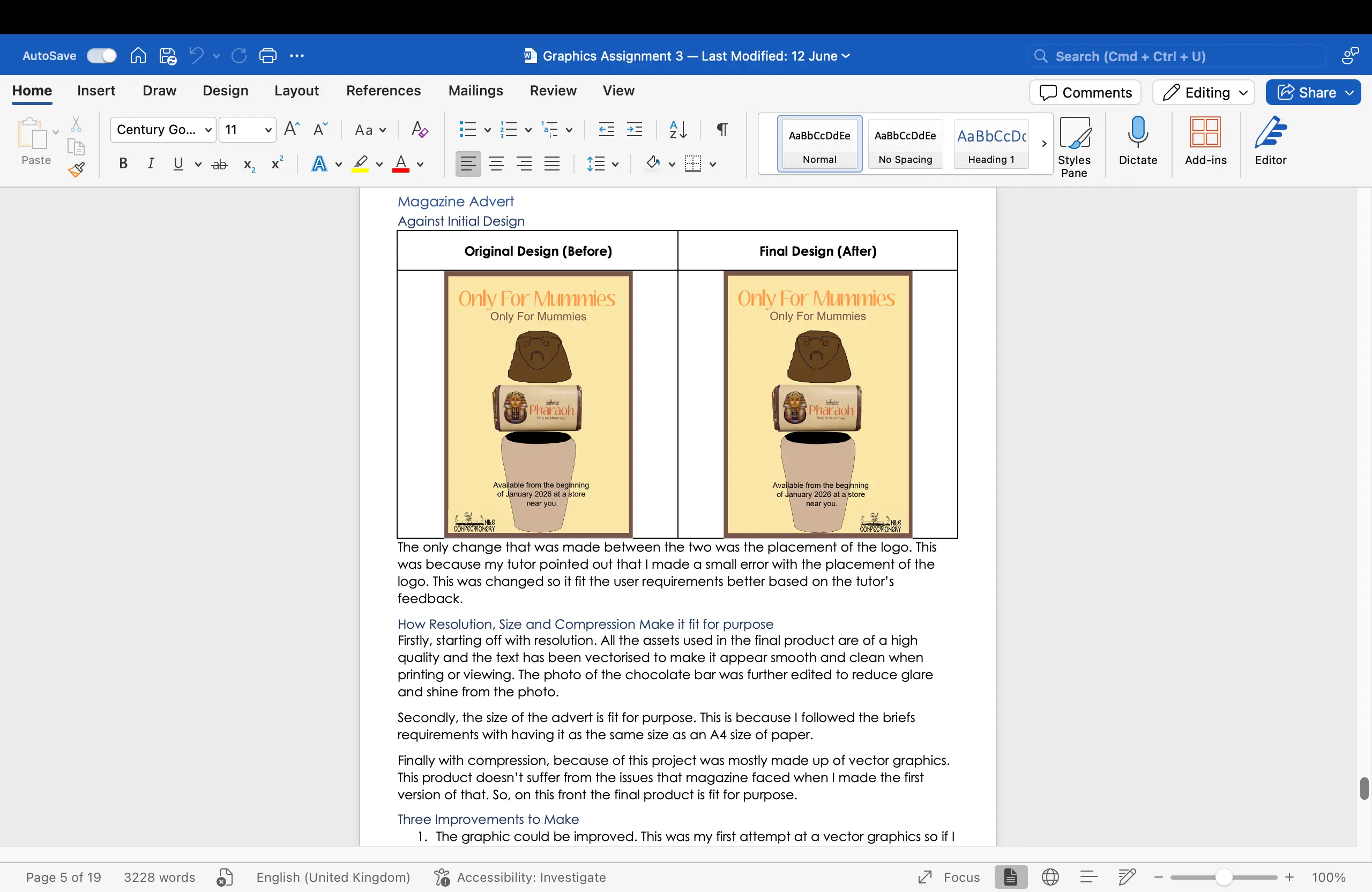Open the Styles Pane
Screen dimensions: 1372x892
[1075, 144]
